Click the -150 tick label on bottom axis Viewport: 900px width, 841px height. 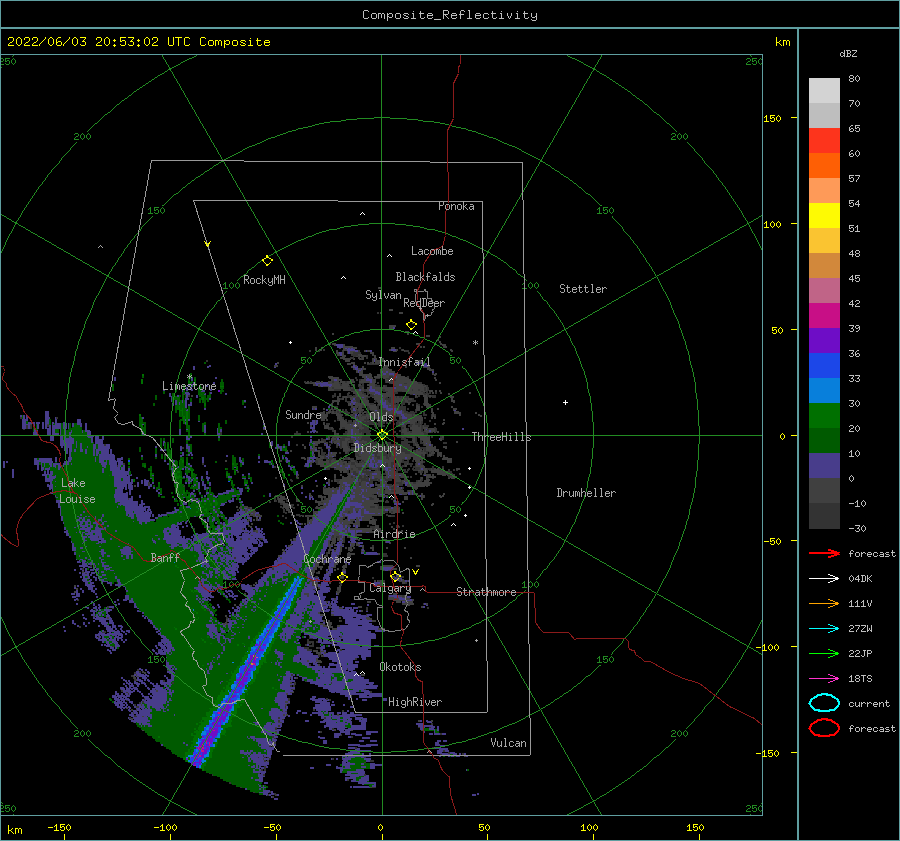coord(59,827)
